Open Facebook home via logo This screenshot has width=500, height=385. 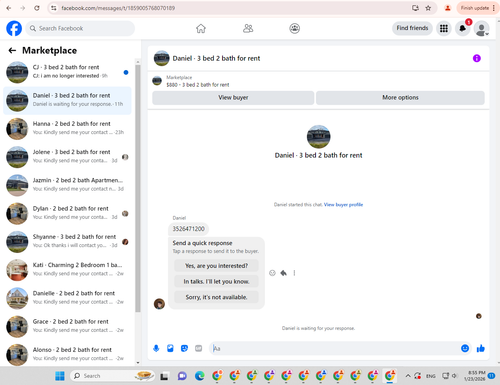(x=14, y=28)
